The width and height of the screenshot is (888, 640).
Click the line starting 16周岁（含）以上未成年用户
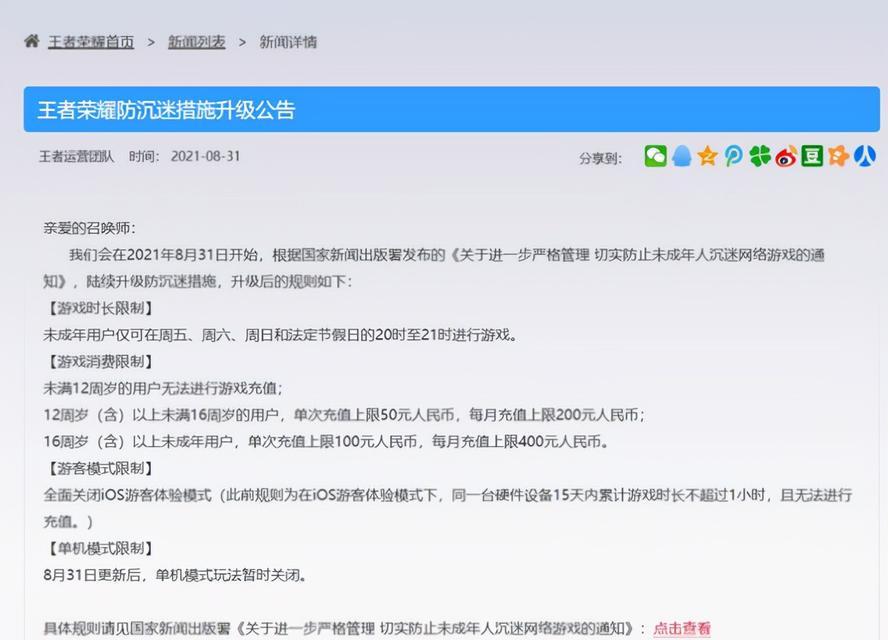point(326,441)
